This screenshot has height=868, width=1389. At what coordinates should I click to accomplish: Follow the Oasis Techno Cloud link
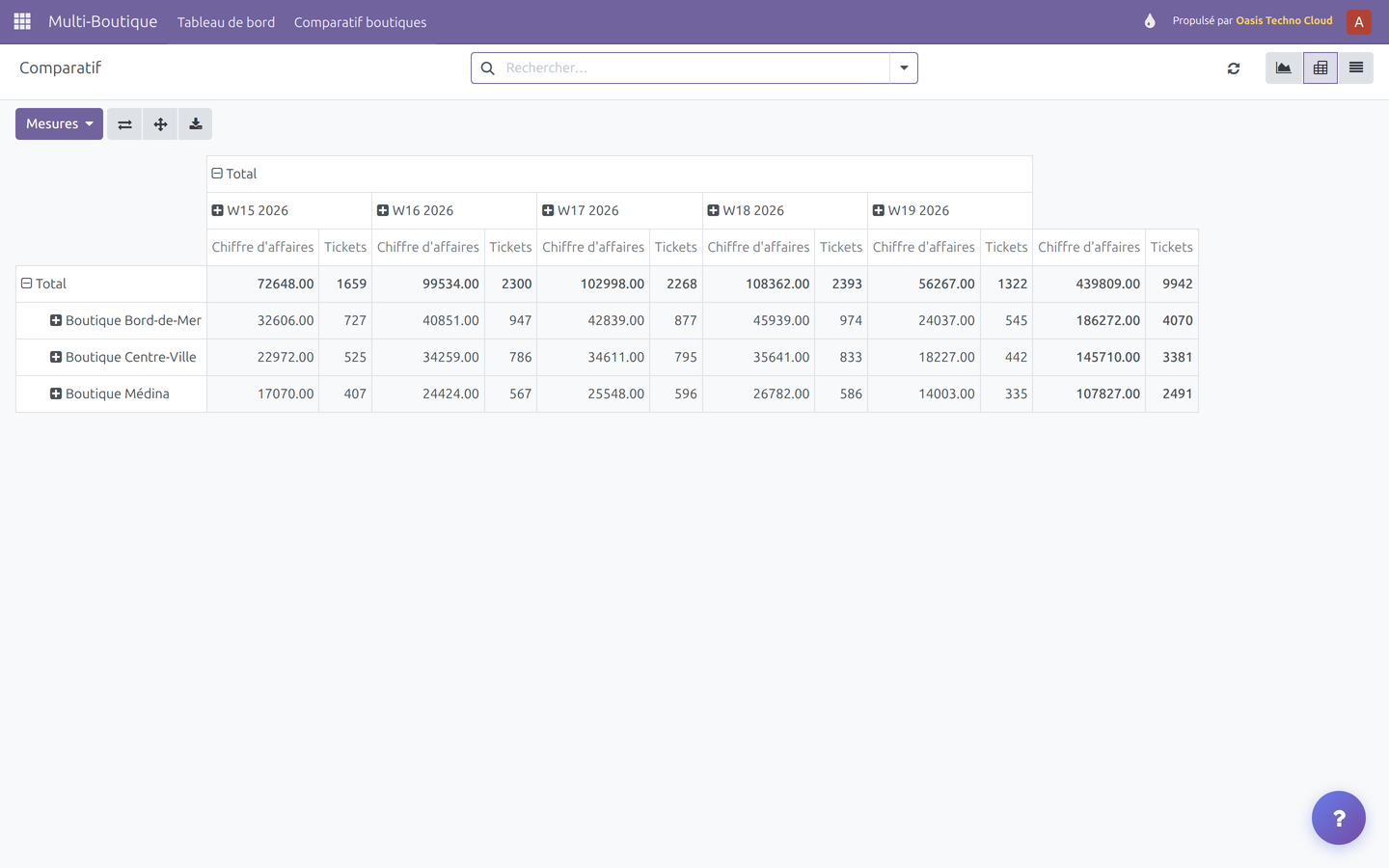point(1284,20)
